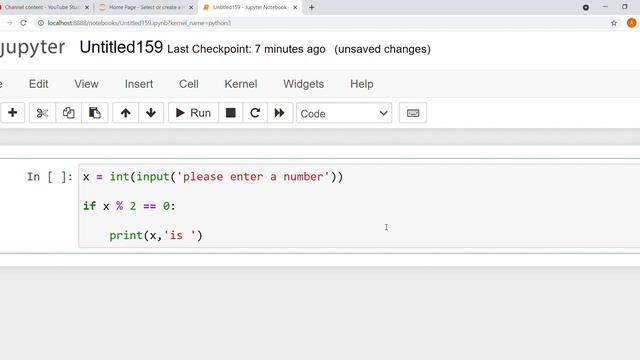Click the print(x,'is ') code line
Image resolution: width=640 pixels, height=360 pixels.
click(x=156, y=236)
